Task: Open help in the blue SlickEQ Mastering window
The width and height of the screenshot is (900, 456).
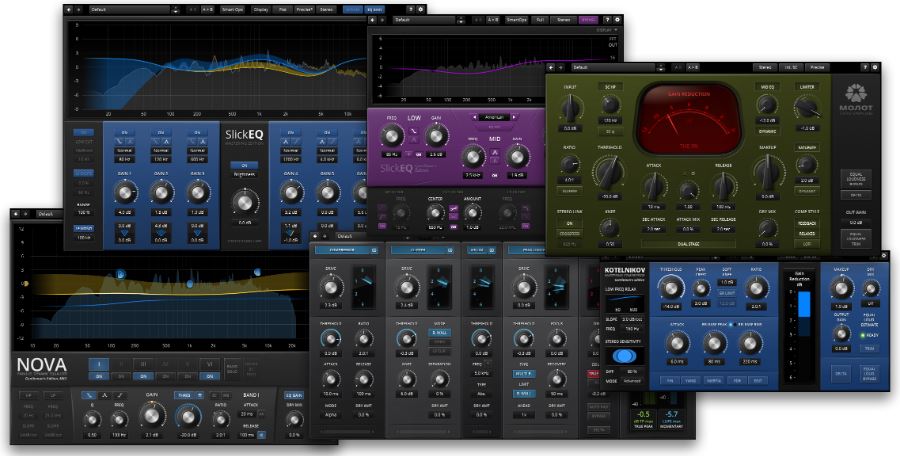Action: [x=410, y=9]
